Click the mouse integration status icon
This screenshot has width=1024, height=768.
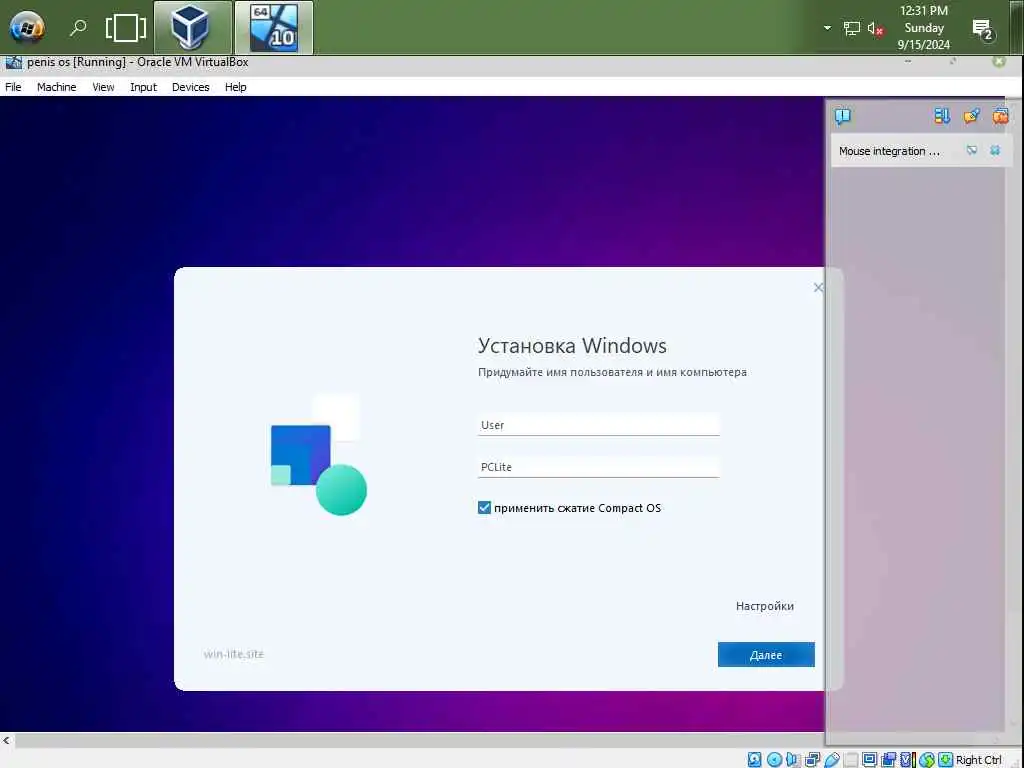926,760
